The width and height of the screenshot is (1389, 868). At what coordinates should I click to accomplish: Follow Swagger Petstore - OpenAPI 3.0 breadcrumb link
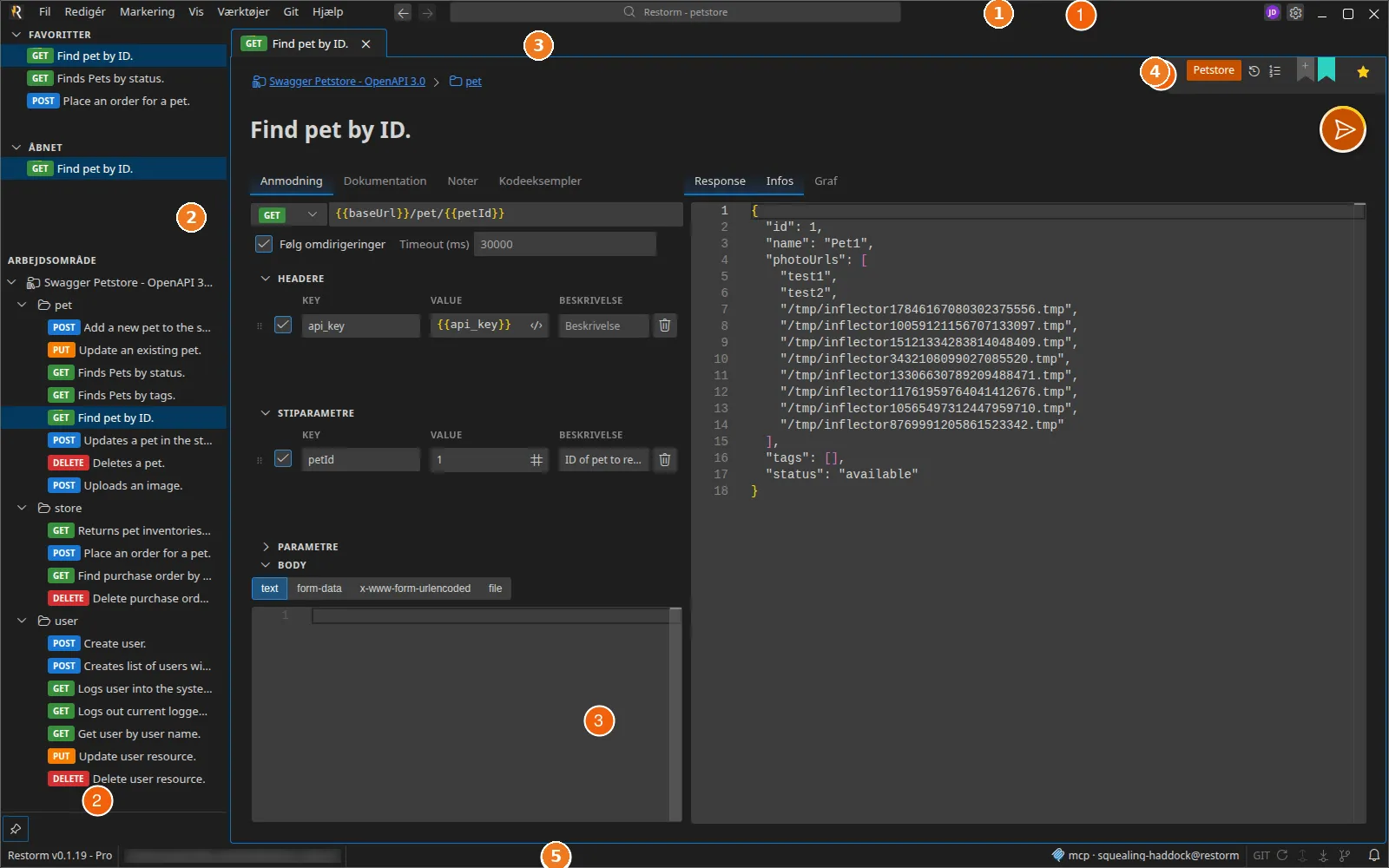[x=346, y=82]
